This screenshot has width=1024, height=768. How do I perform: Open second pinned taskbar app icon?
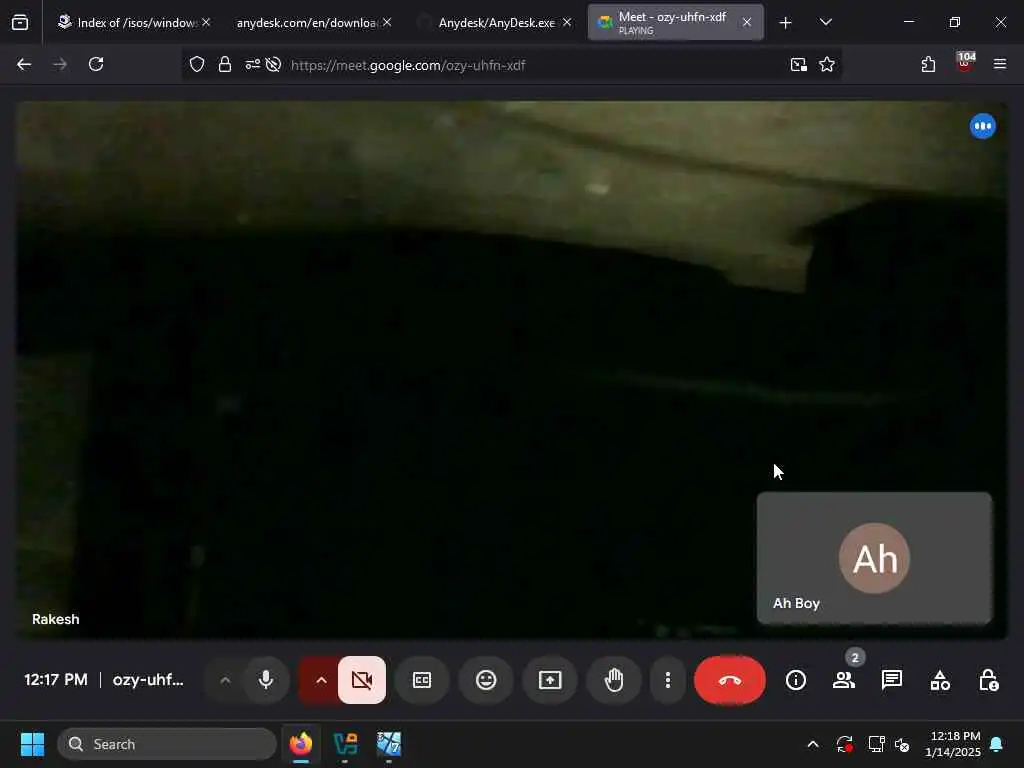click(345, 744)
